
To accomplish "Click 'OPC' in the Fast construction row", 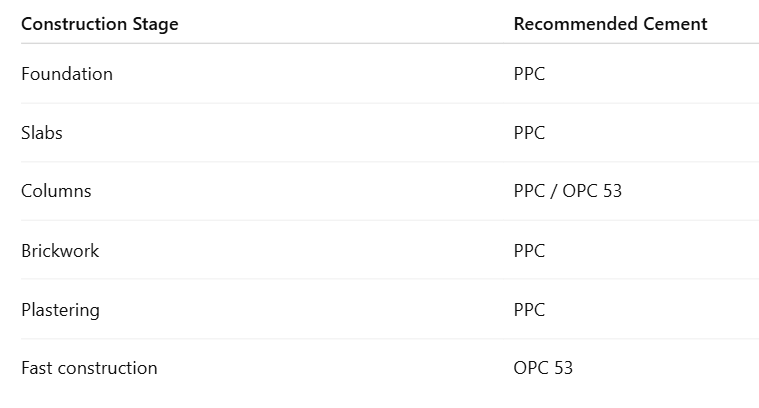I will coord(531,368).
